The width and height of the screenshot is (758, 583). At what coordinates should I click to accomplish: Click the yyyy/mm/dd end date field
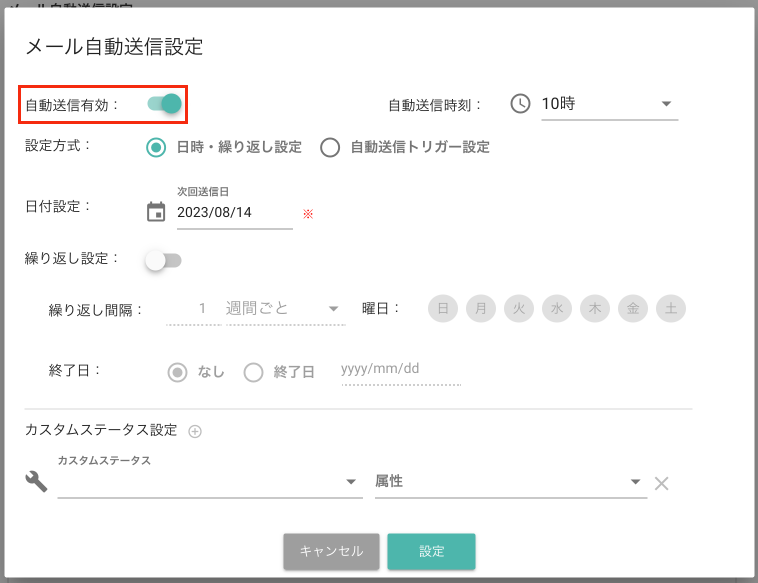point(401,370)
